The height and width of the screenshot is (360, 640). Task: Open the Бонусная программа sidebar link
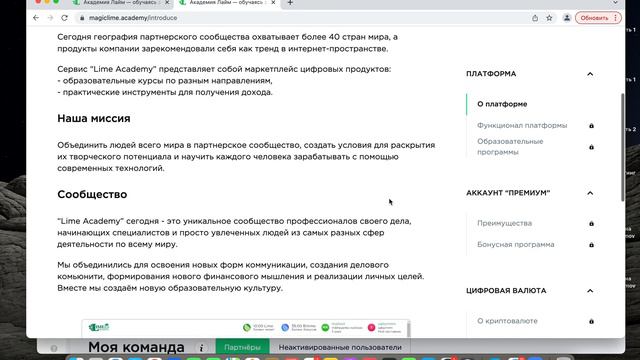516,244
